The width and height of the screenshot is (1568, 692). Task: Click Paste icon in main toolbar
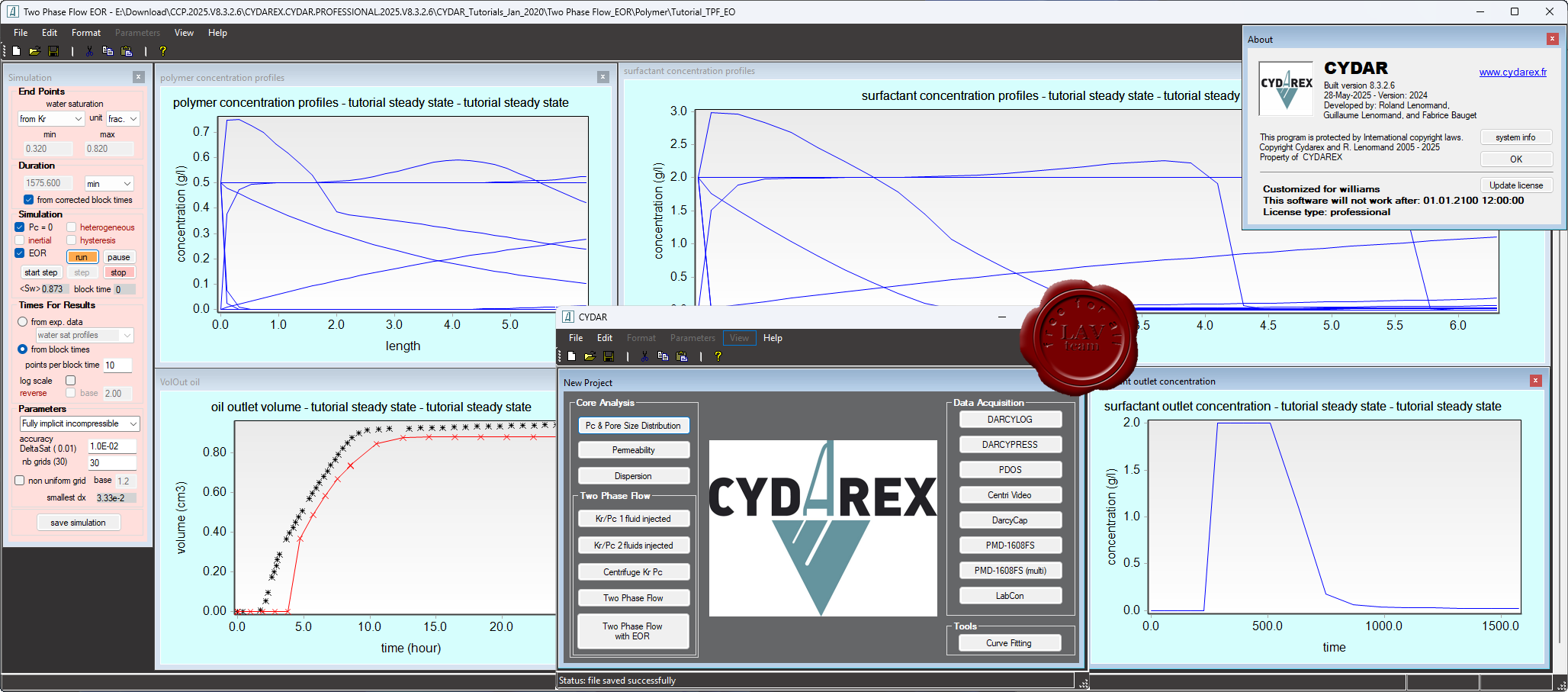tap(127, 51)
